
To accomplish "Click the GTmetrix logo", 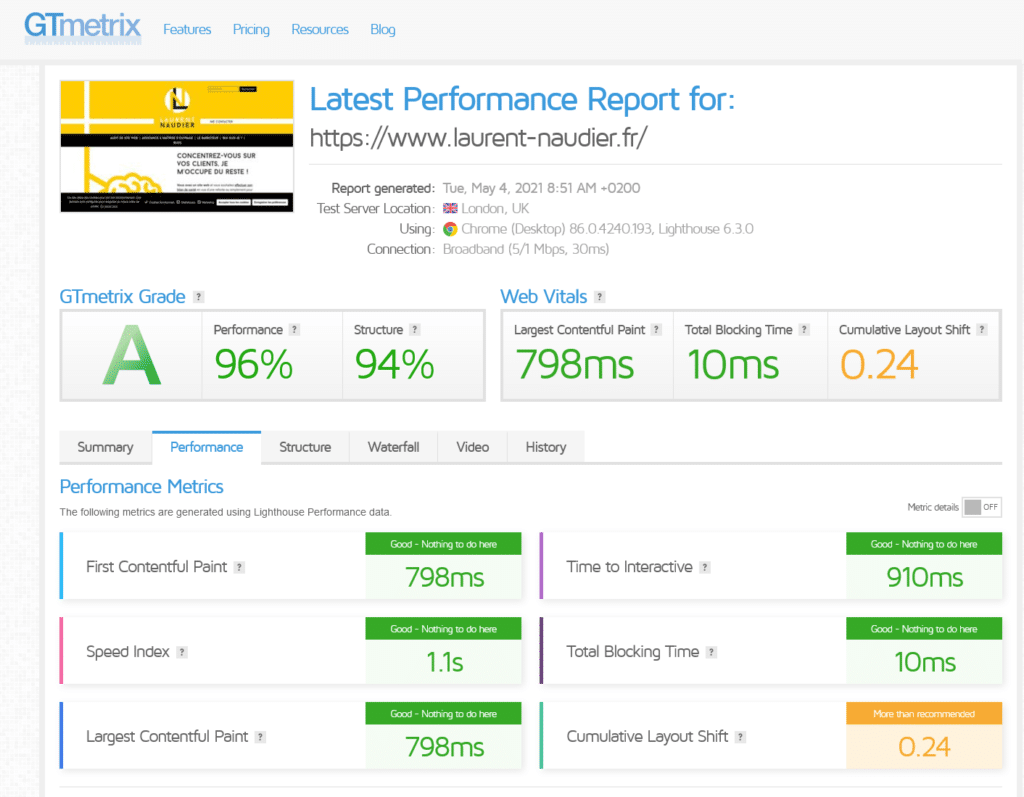I will point(82,27).
